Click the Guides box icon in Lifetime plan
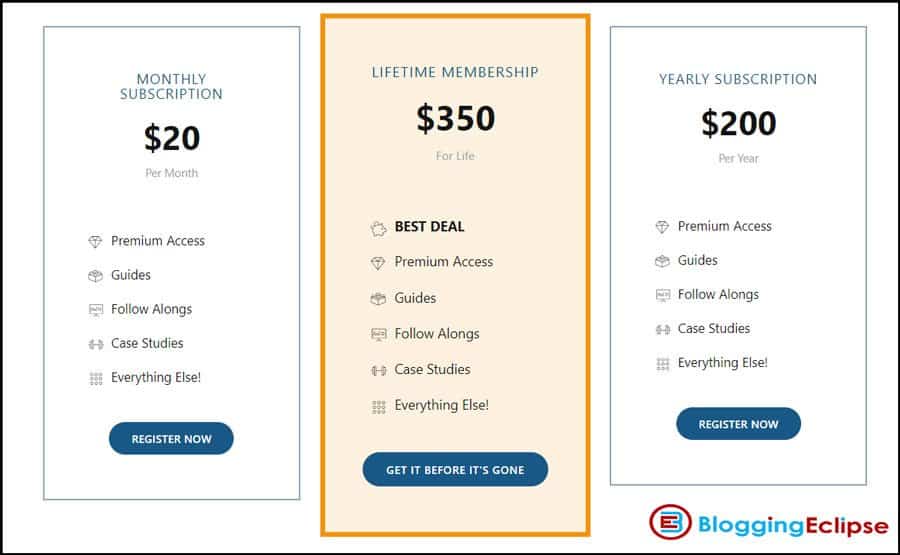This screenshot has height=555, width=900. click(x=378, y=298)
